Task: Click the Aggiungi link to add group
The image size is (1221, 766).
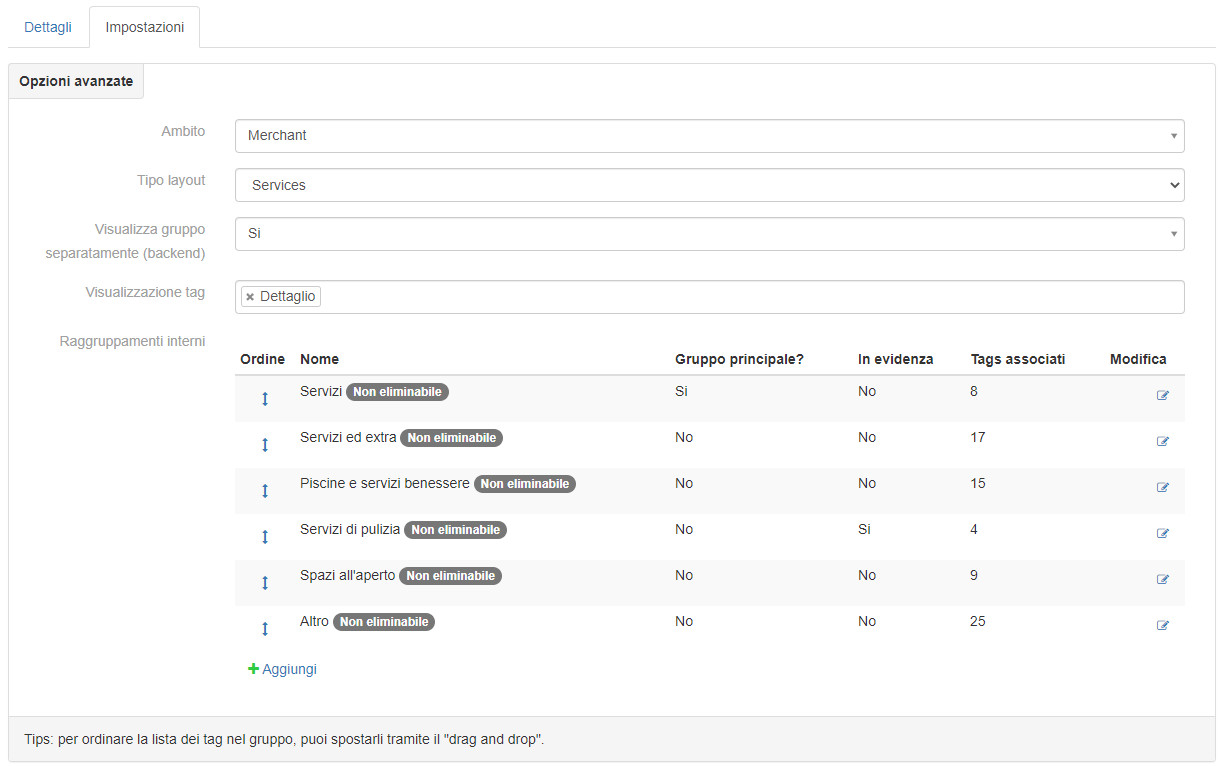Action: [282, 669]
